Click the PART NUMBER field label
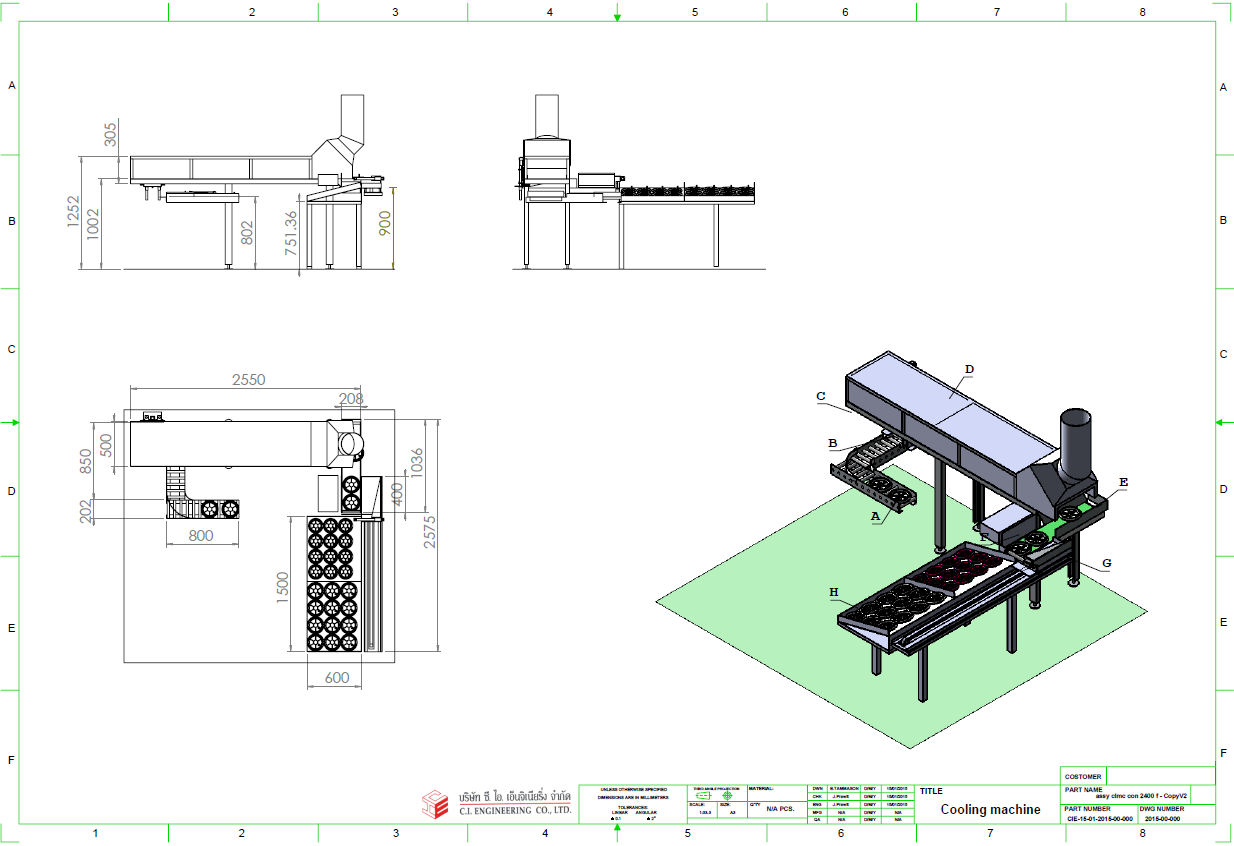 tap(1088, 808)
